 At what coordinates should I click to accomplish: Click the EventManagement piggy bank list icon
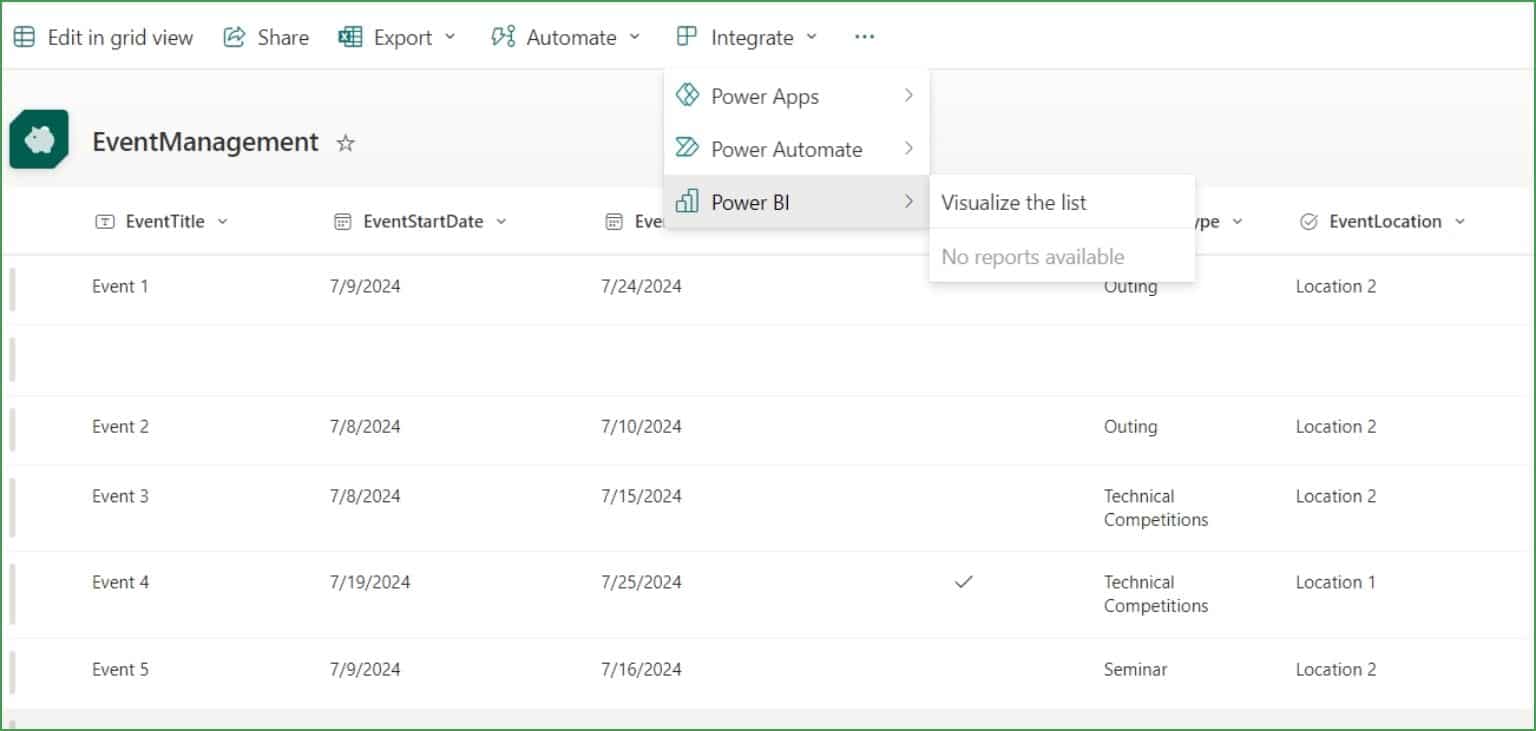39,139
